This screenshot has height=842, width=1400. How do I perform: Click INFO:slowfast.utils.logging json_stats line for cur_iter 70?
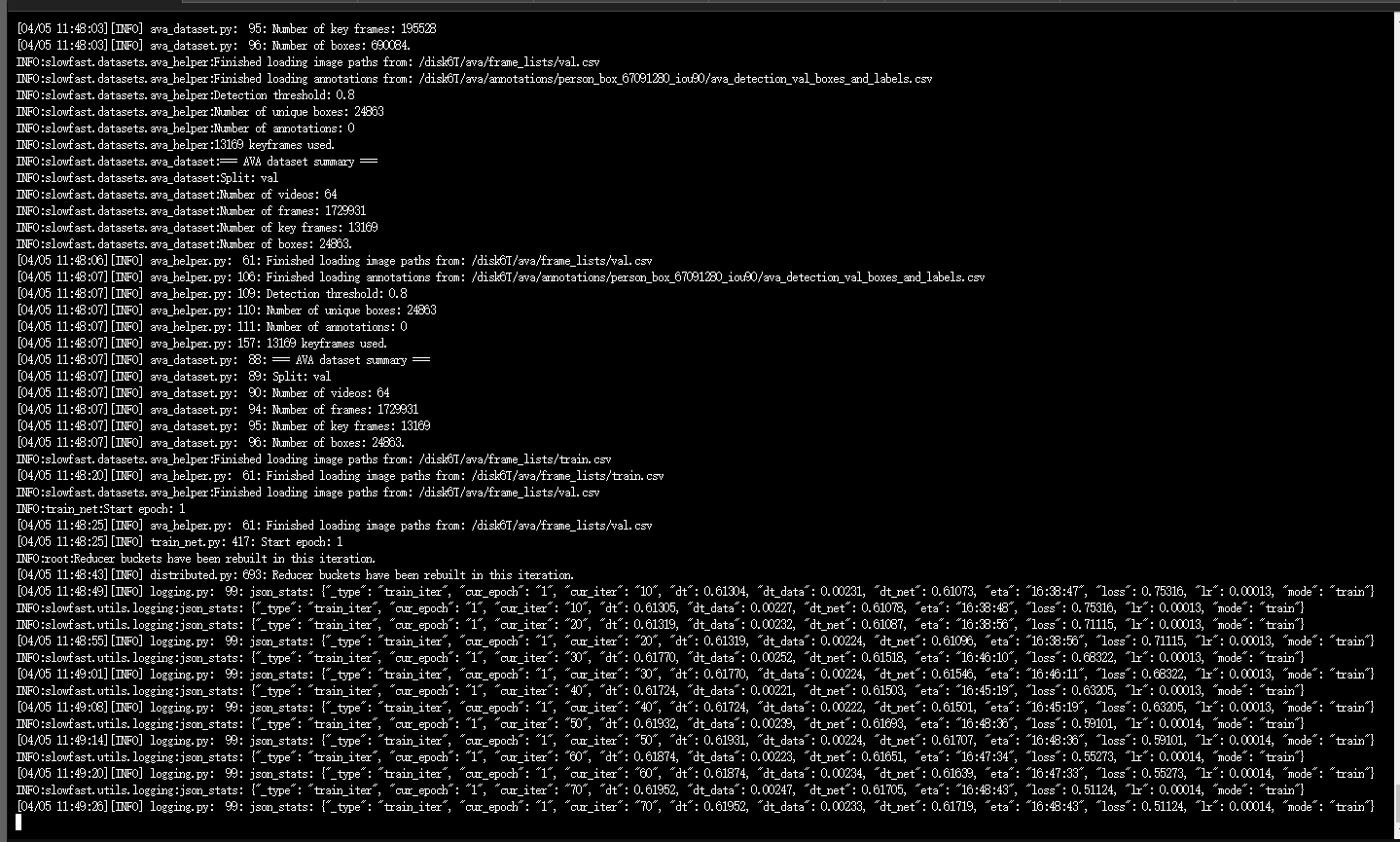[x=661, y=790]
